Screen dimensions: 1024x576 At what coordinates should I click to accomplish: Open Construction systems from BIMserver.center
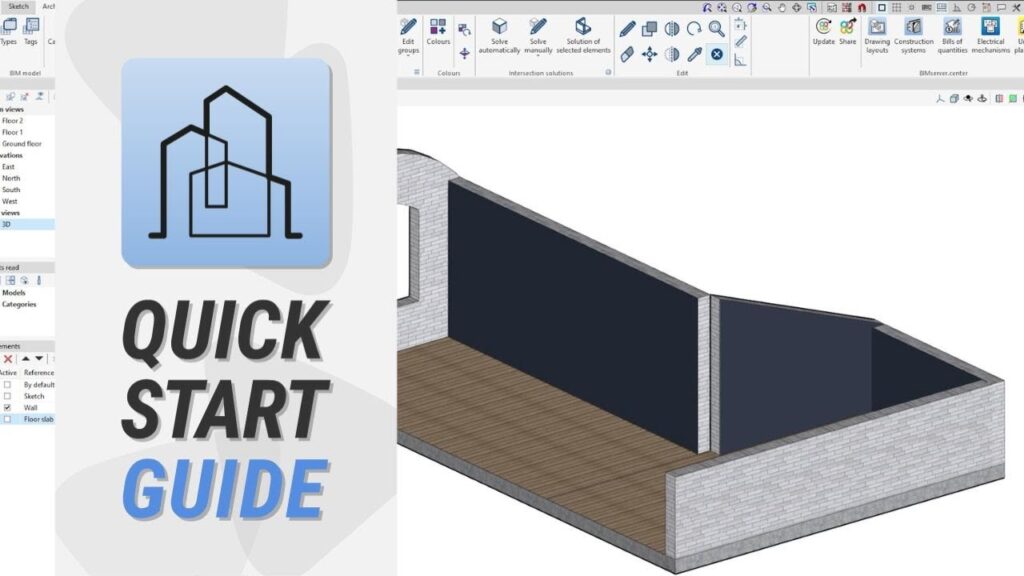[x=913, y=27]
